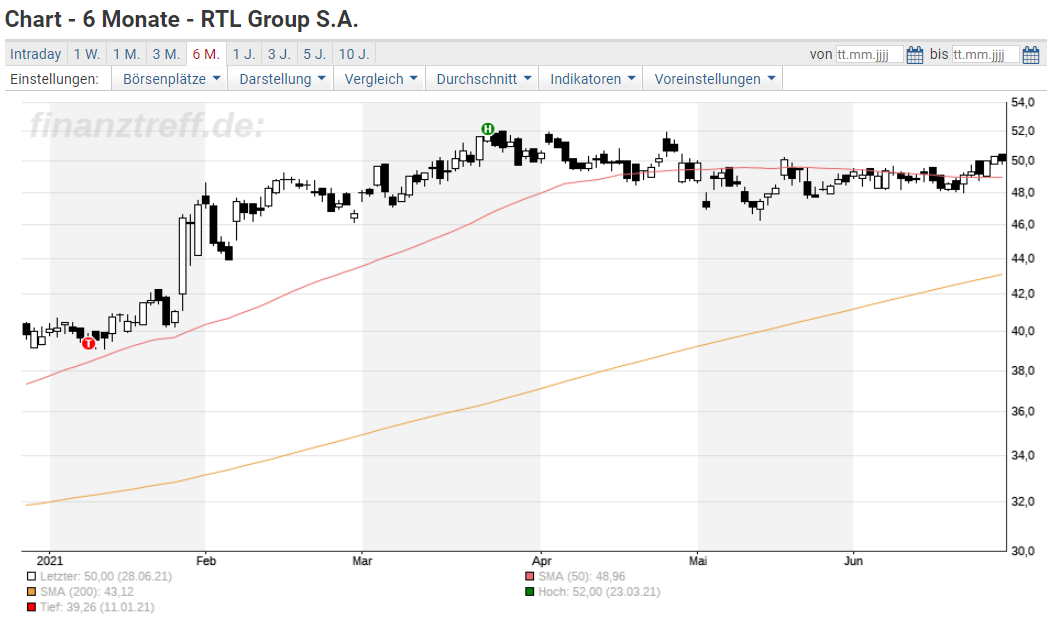Click the 'Feb' x-axis label
Image resolution: width=1047 pixels, height=623 pixels.
click(206, 561)
